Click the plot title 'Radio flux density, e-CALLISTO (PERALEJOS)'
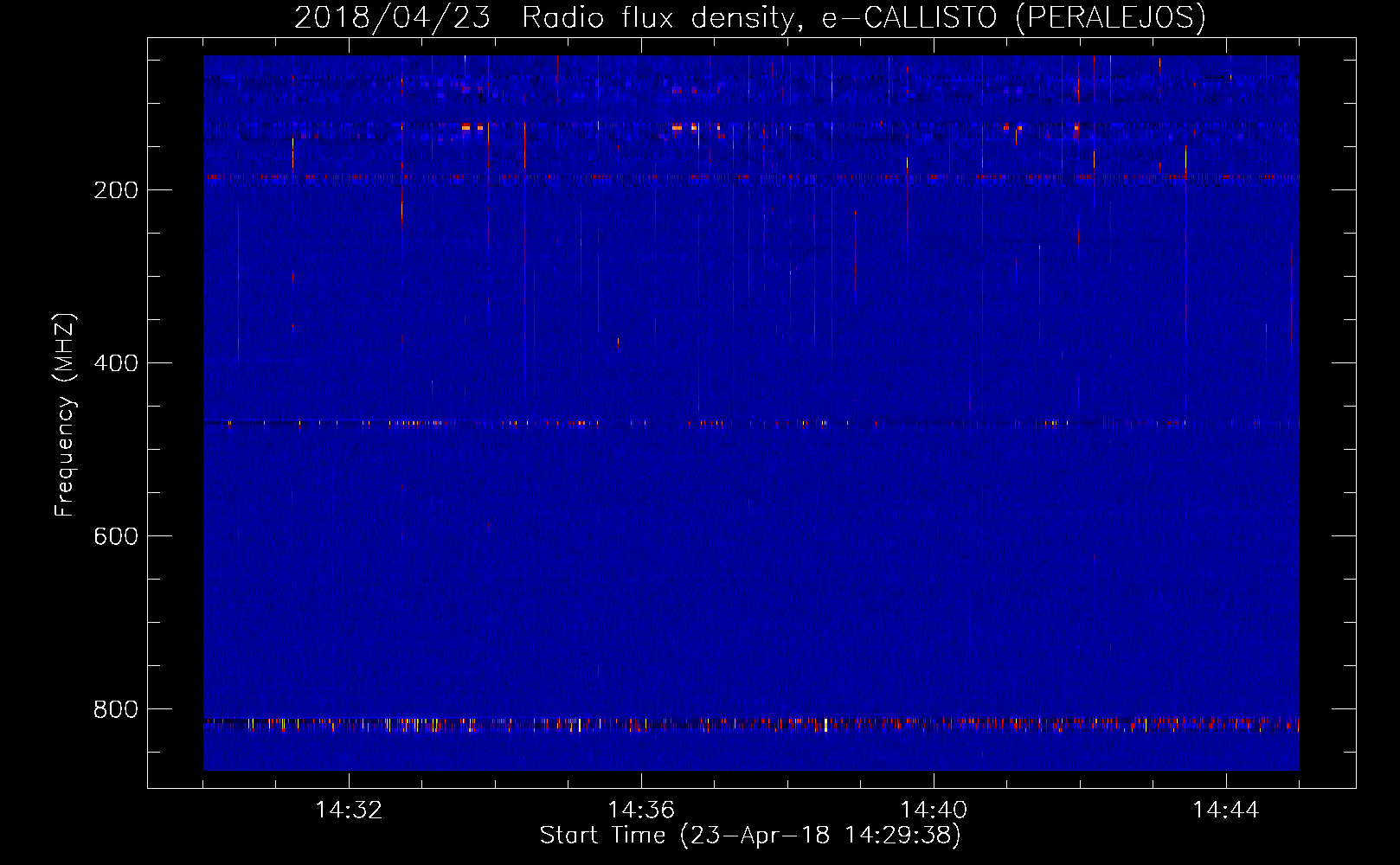This screenshot has height=865, width=1400. coord(864,17)
